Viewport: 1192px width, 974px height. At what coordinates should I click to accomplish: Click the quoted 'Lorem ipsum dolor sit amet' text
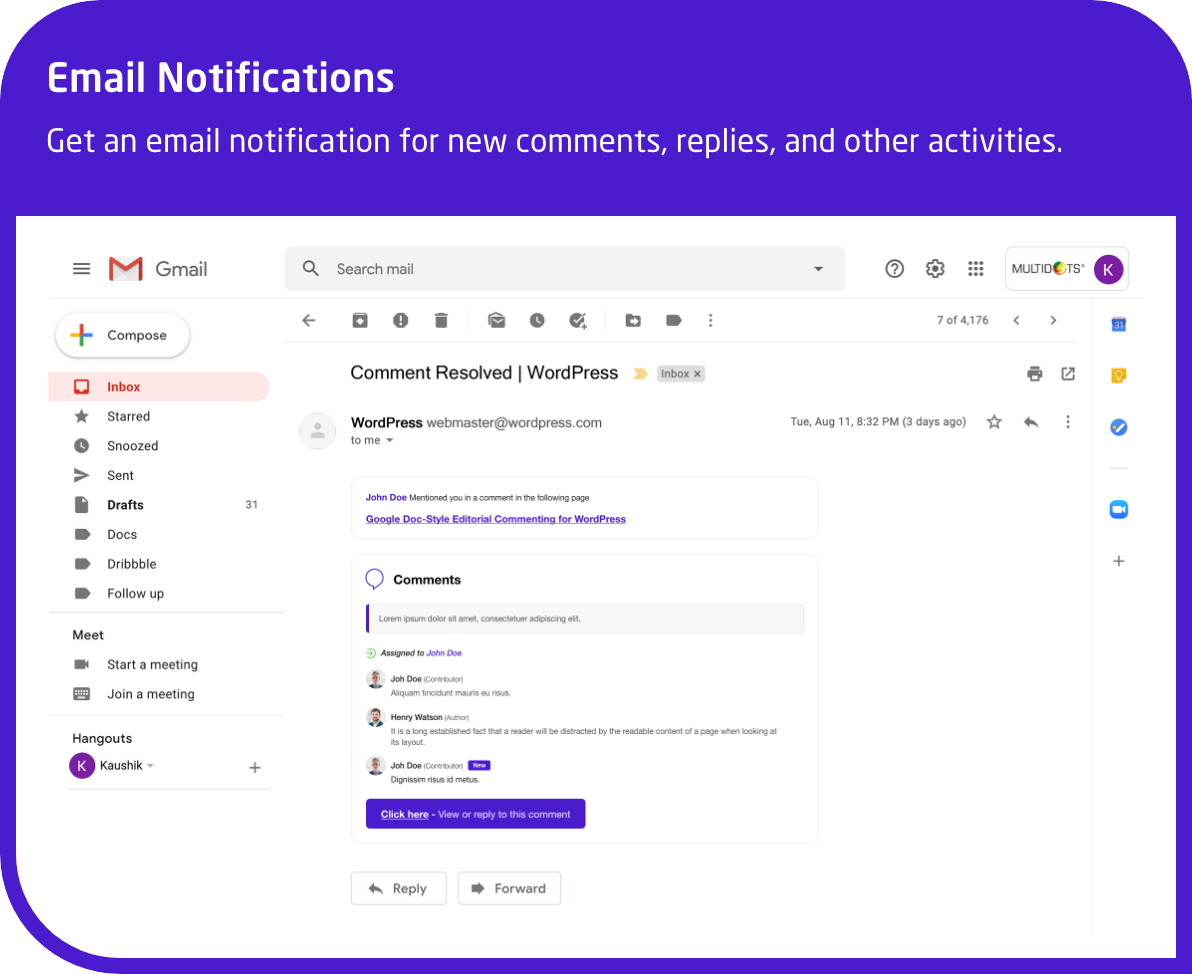pyautogui.click(x=480, y=619)
